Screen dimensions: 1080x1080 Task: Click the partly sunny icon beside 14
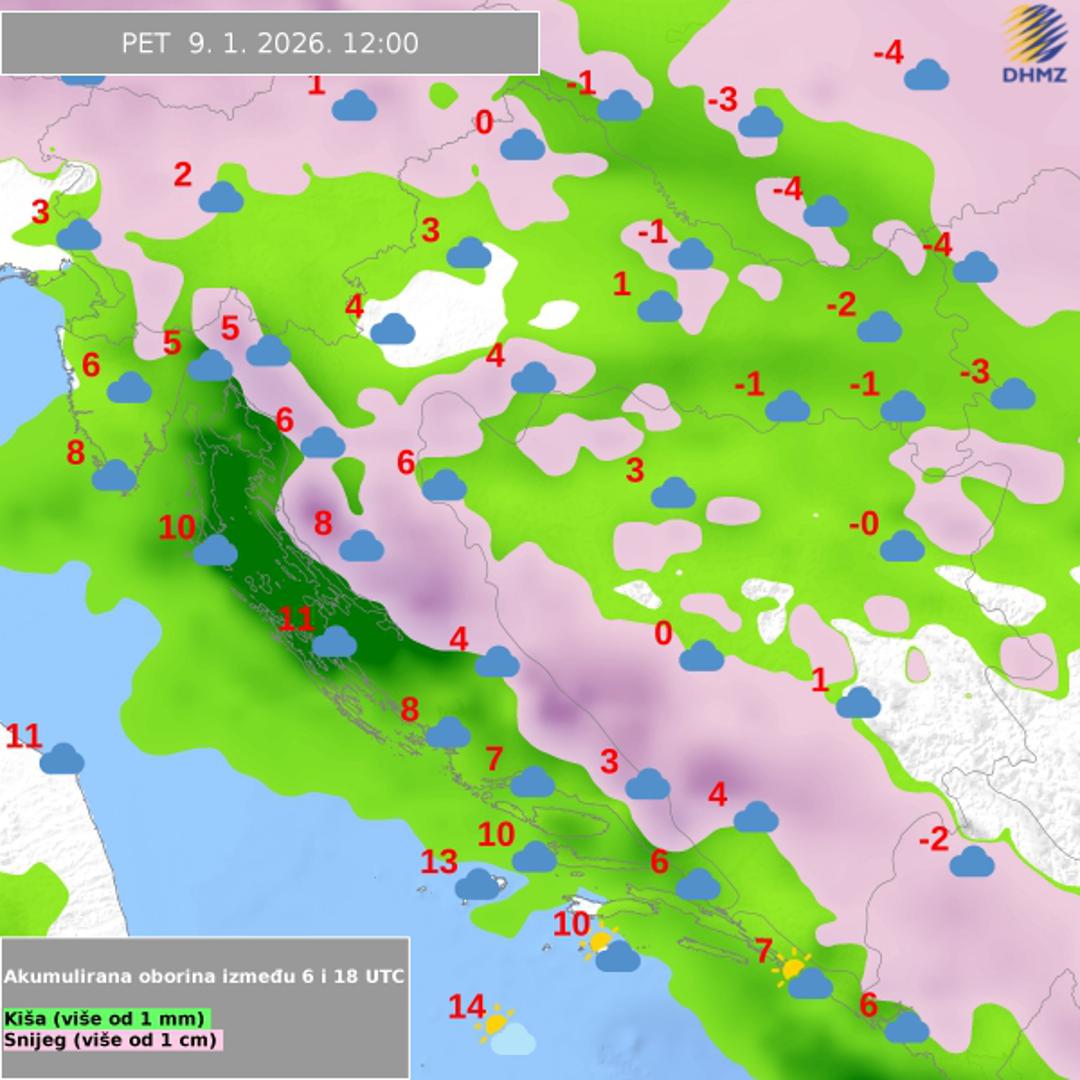pyautogui.click(x=505, y=1031)
